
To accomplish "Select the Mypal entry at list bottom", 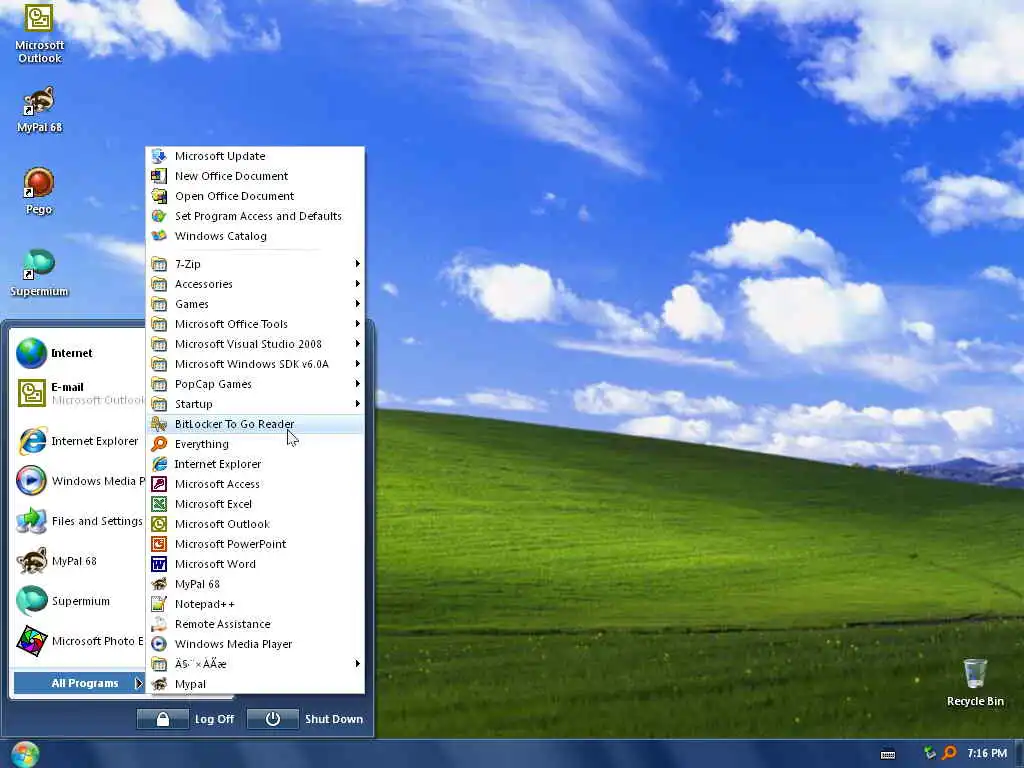I will (255, 684).
